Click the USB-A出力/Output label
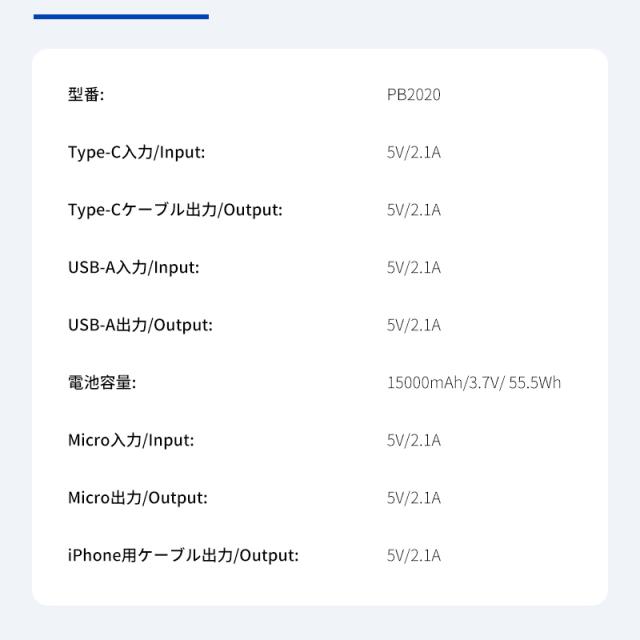640x640 pixels. (x=140, y=325)
